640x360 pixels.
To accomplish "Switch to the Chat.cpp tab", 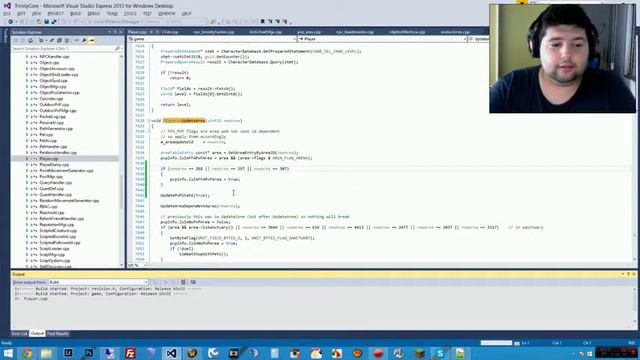I will pos(169,32).
